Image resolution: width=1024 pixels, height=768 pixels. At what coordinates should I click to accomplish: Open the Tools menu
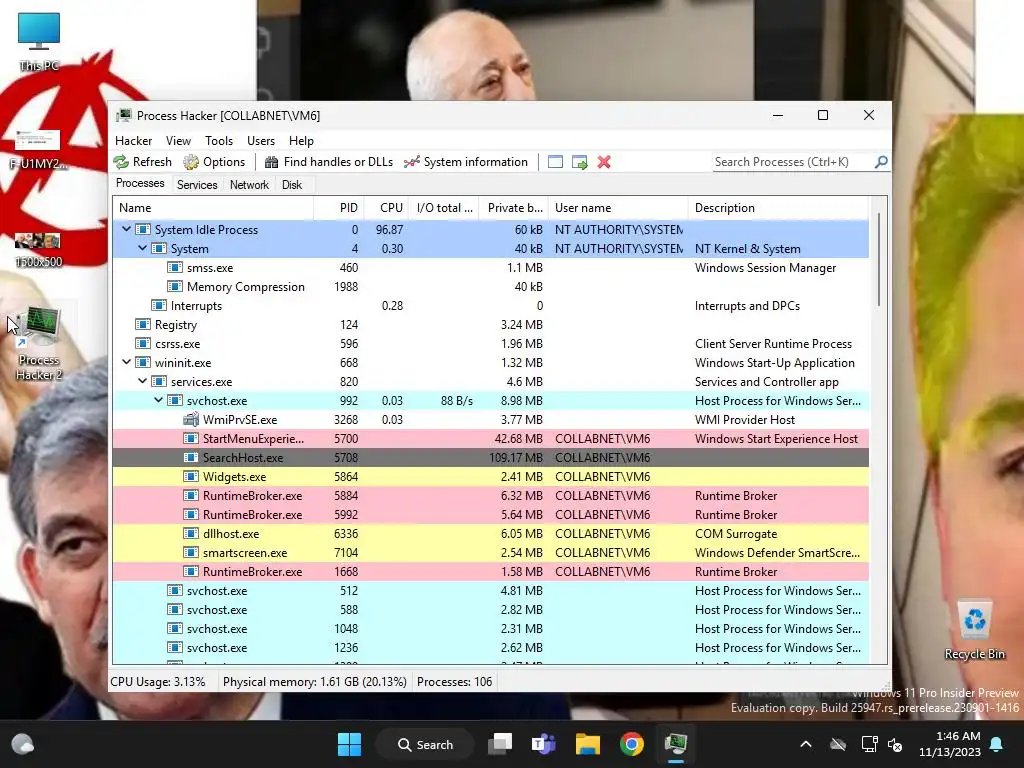click(x=219, y=140)
